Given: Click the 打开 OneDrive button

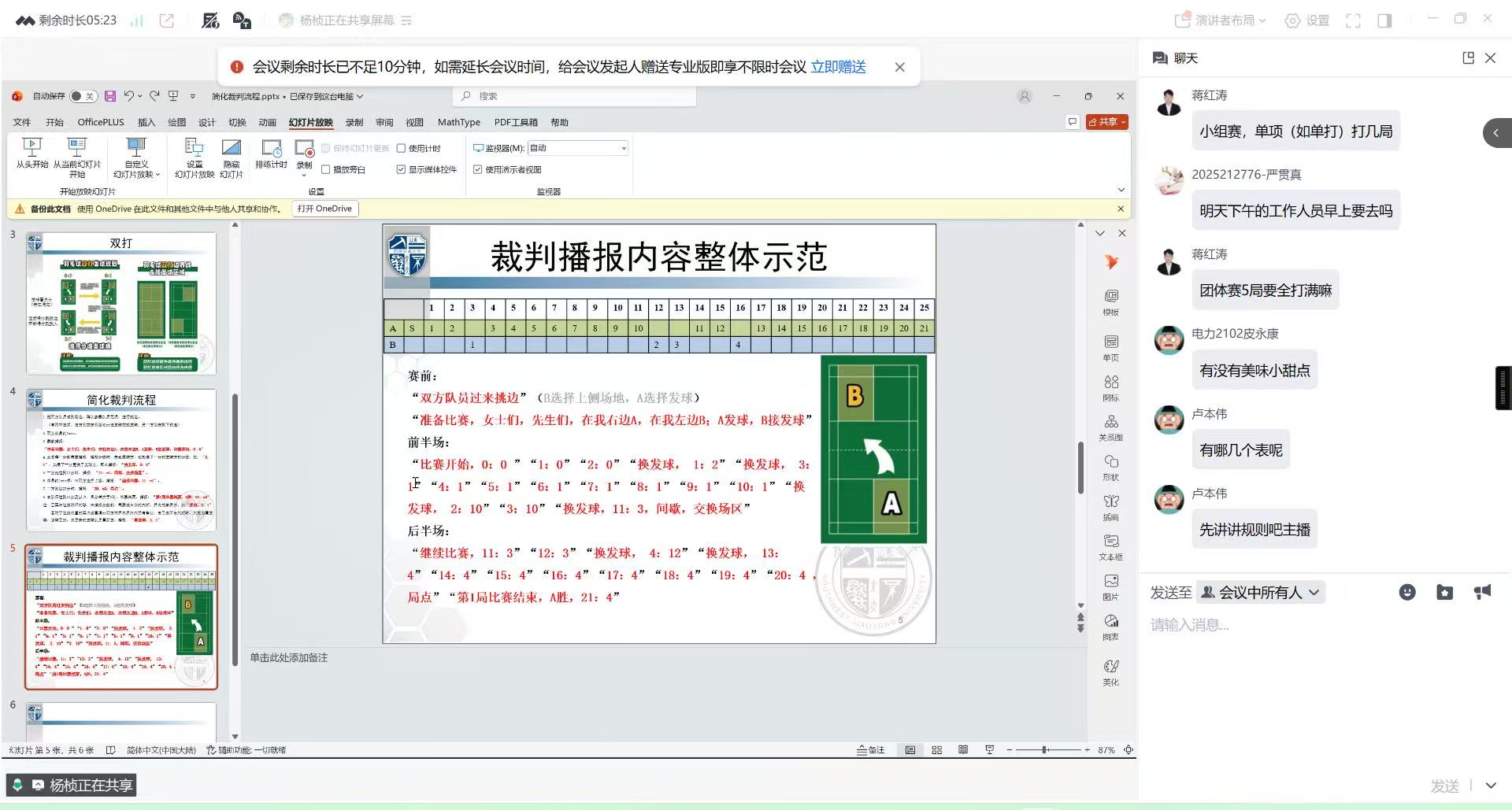Looking at the screenshot, I should tap(324, 209).
